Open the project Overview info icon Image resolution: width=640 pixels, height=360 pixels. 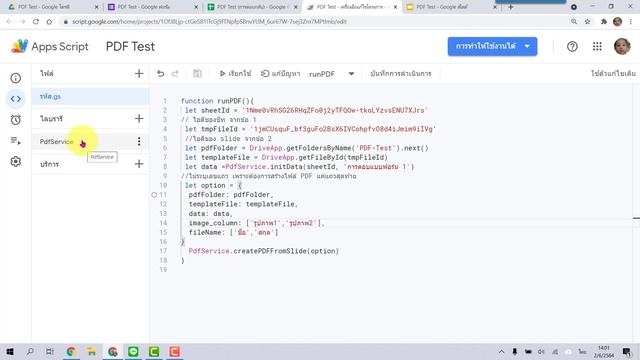[x=16, y=78]
